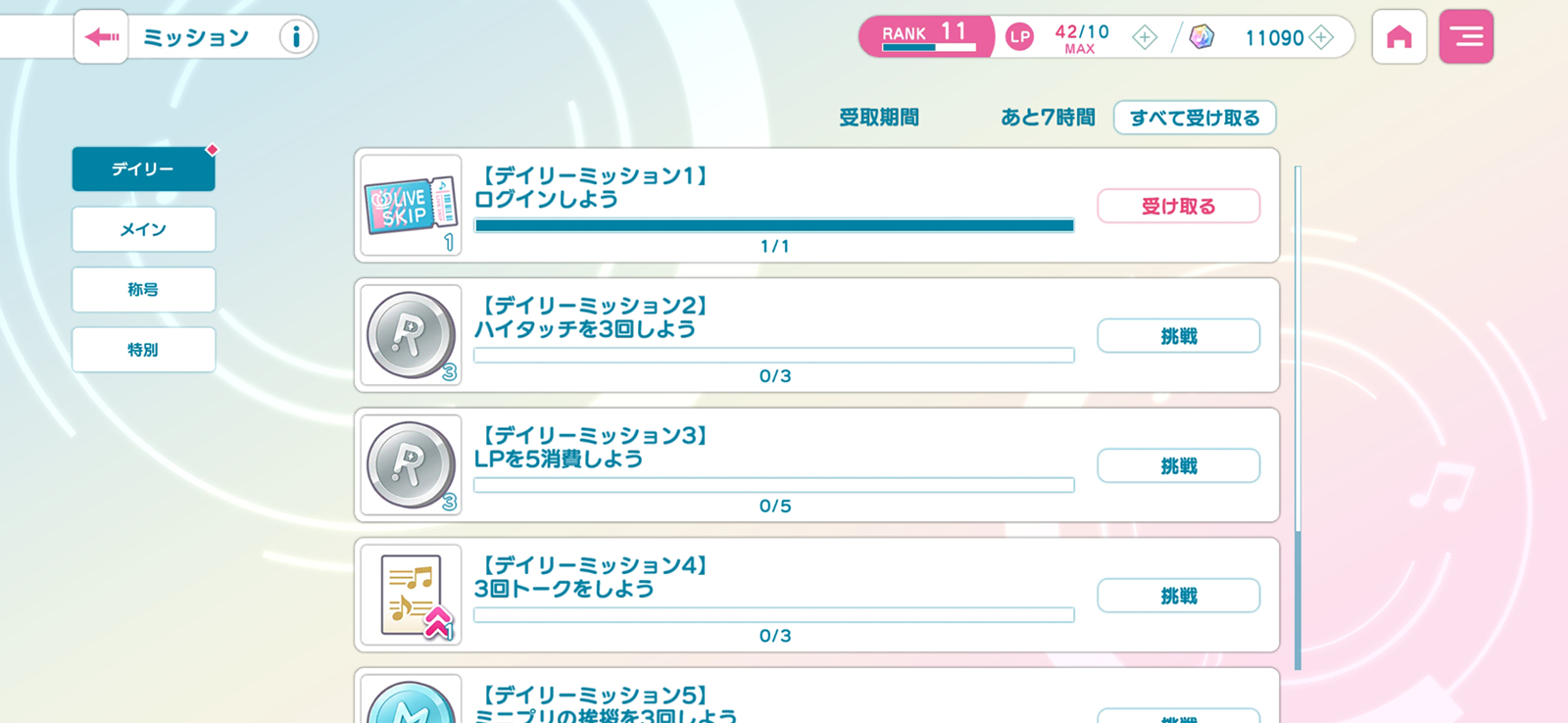Screen dimensions: 1568x723
Task: Tap the Live Skip ticket reward icon
Action: coord(412,206)
